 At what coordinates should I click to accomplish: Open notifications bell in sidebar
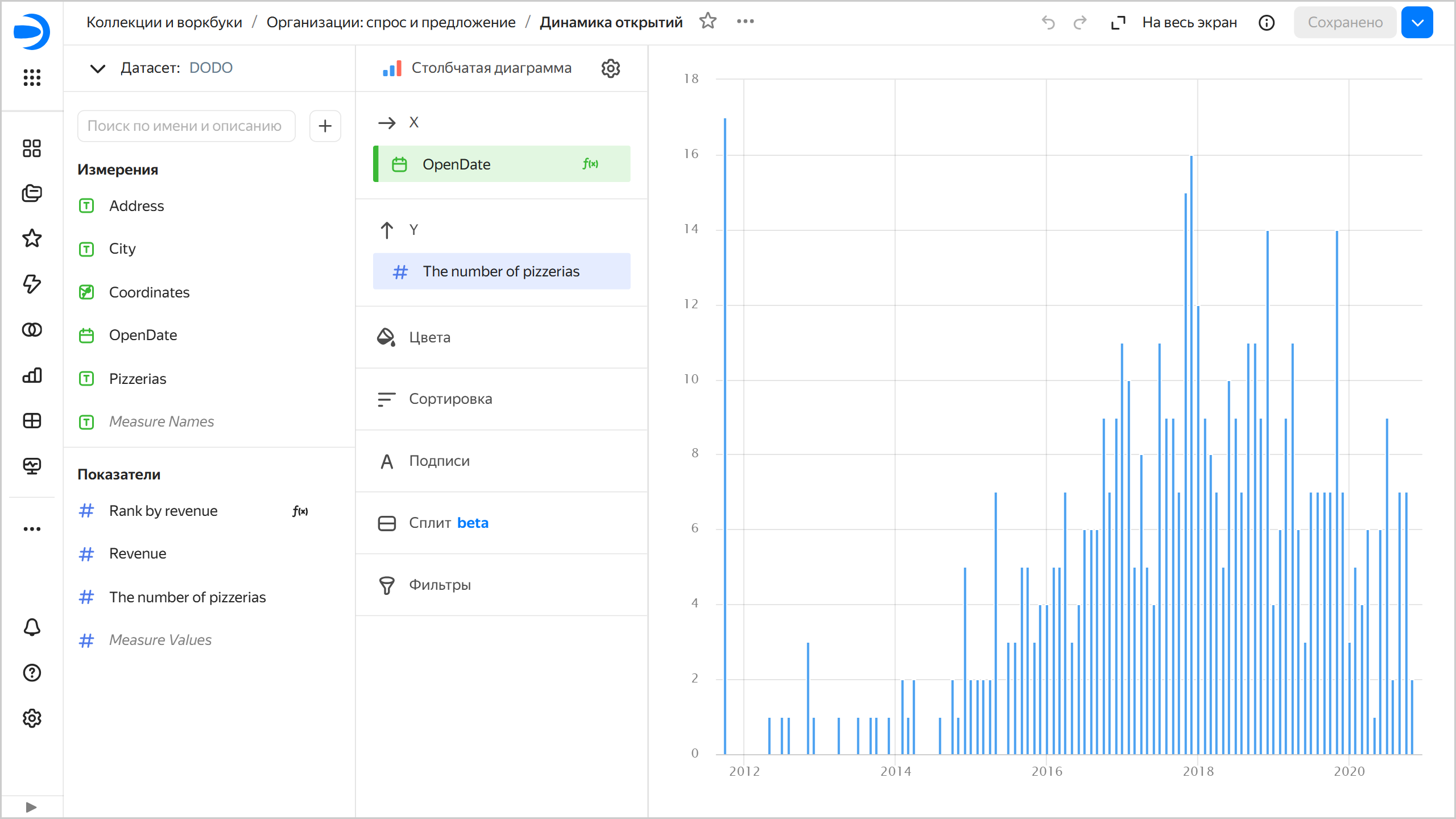pyautogui.click(x=32, y=627)
